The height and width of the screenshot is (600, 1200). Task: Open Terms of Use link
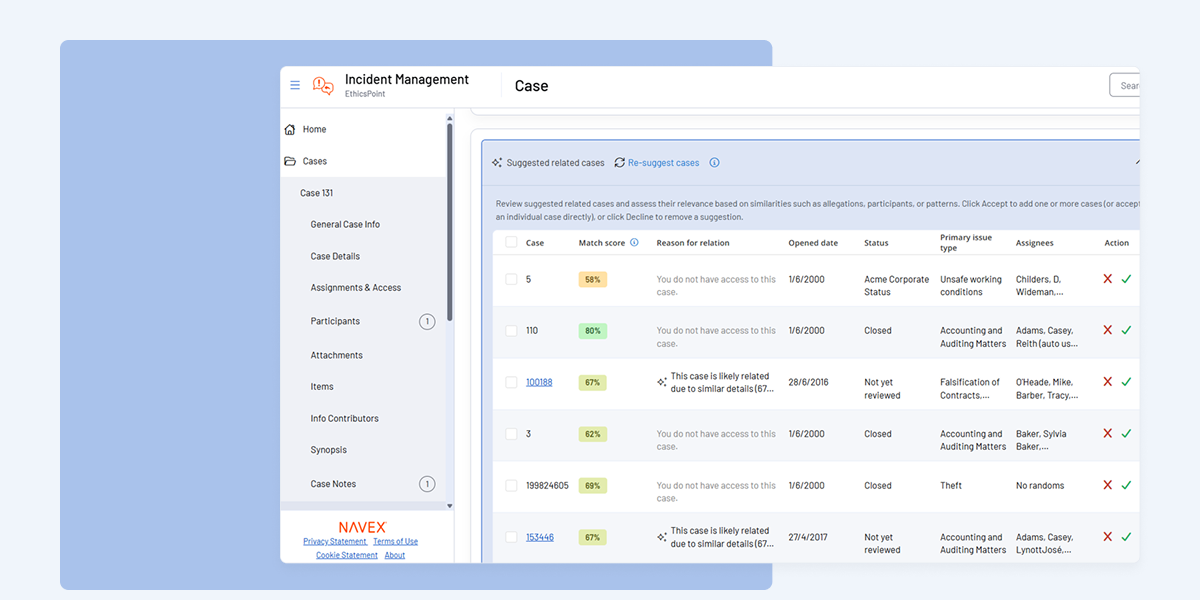[x=395, y=541]
